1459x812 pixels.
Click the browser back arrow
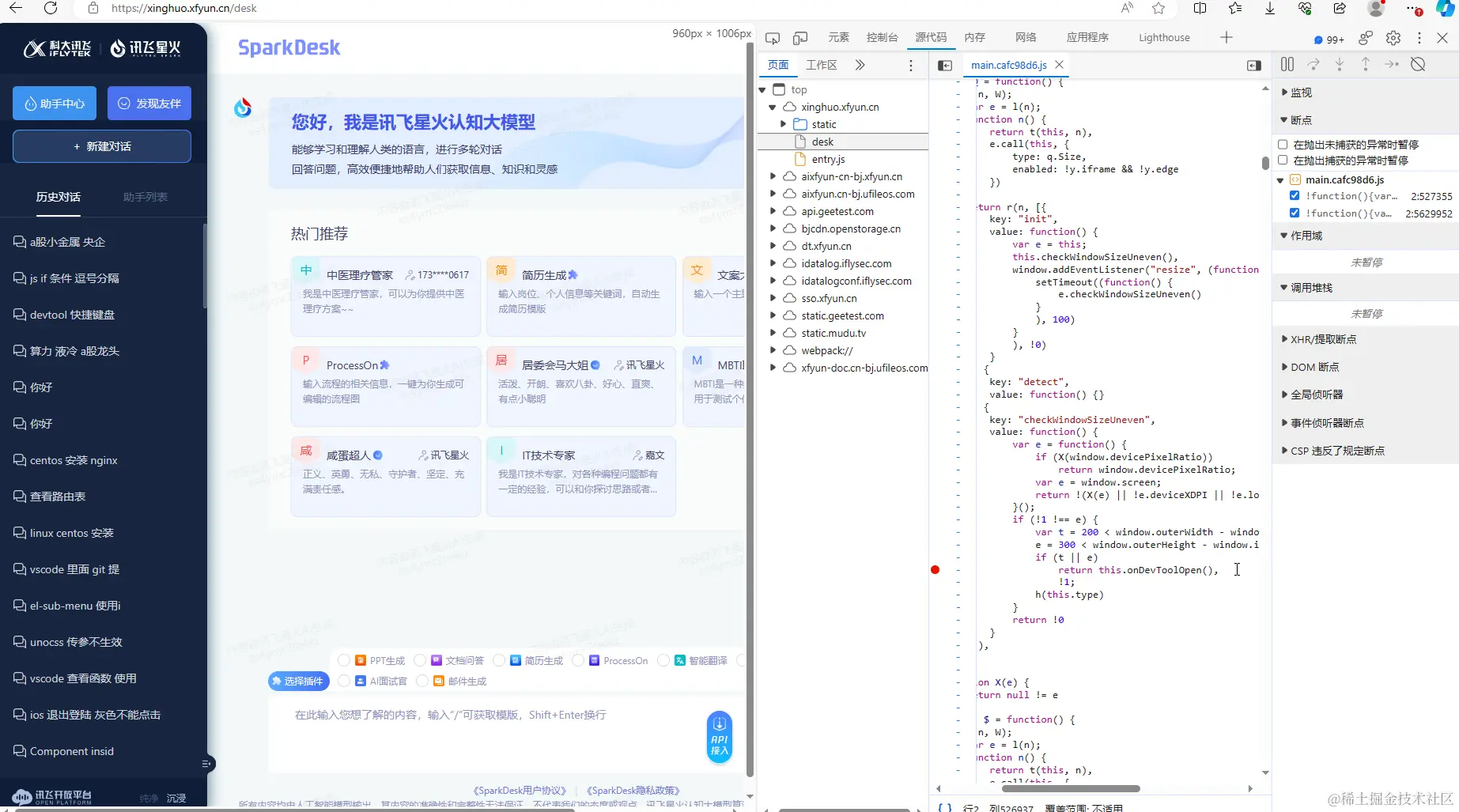pyautogui.click(x=16, y=8)
